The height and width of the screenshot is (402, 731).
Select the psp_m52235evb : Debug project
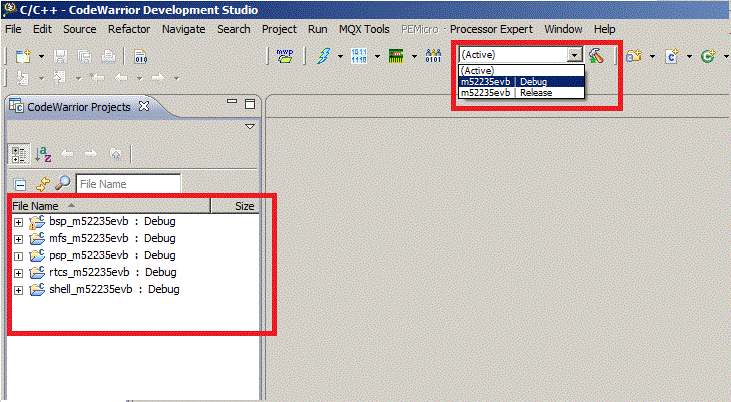tap(112, 255)
